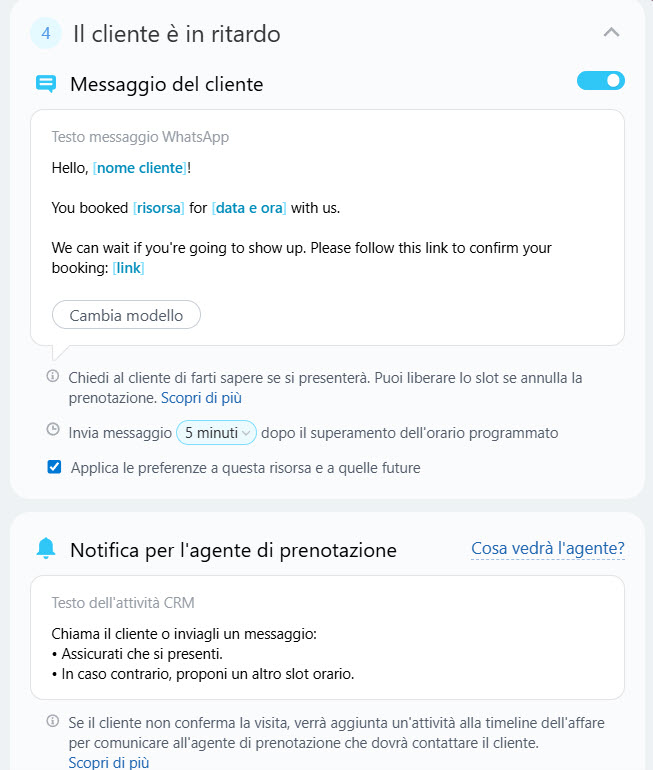Click the [risorsa] placeholder in message

point(159,208)
